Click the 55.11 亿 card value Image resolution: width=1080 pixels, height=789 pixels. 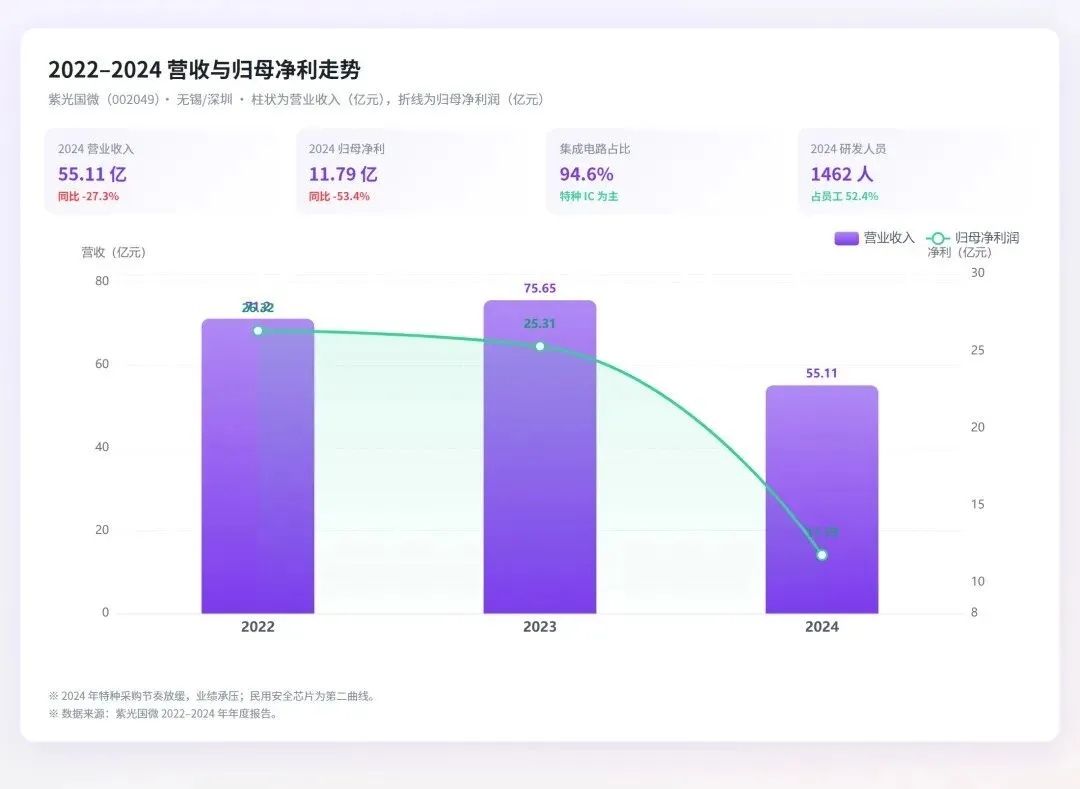point(92,174)
